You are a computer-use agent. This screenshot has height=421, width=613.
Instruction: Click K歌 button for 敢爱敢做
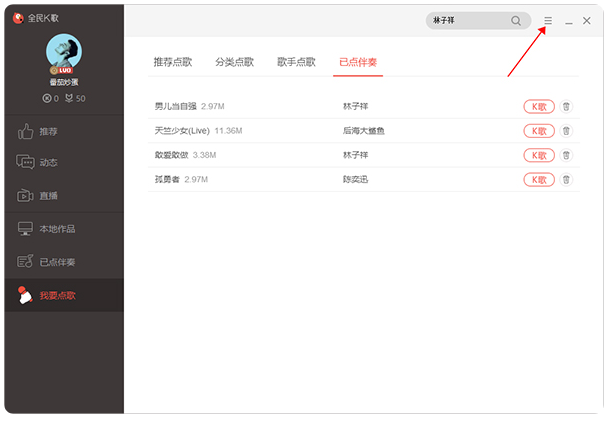(x=539, y=155)
